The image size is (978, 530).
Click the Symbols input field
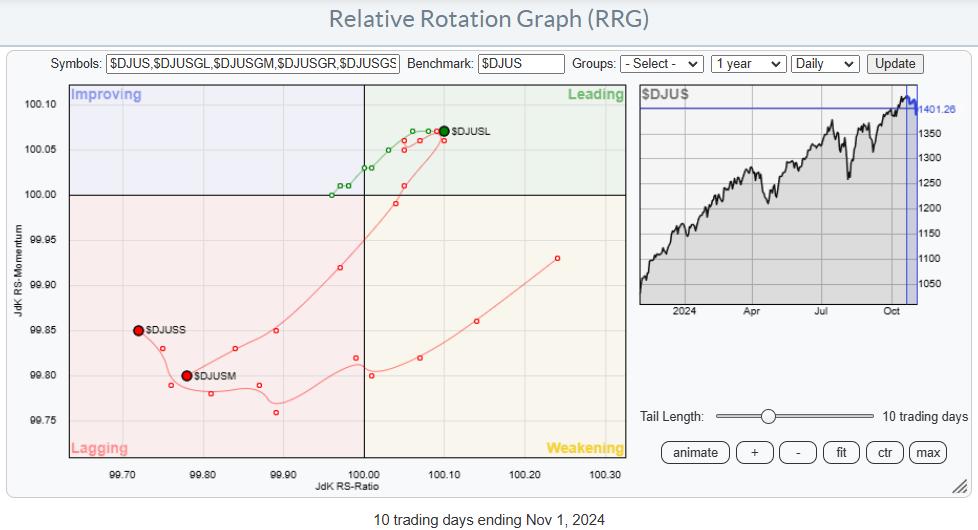[x=253, y=63]
